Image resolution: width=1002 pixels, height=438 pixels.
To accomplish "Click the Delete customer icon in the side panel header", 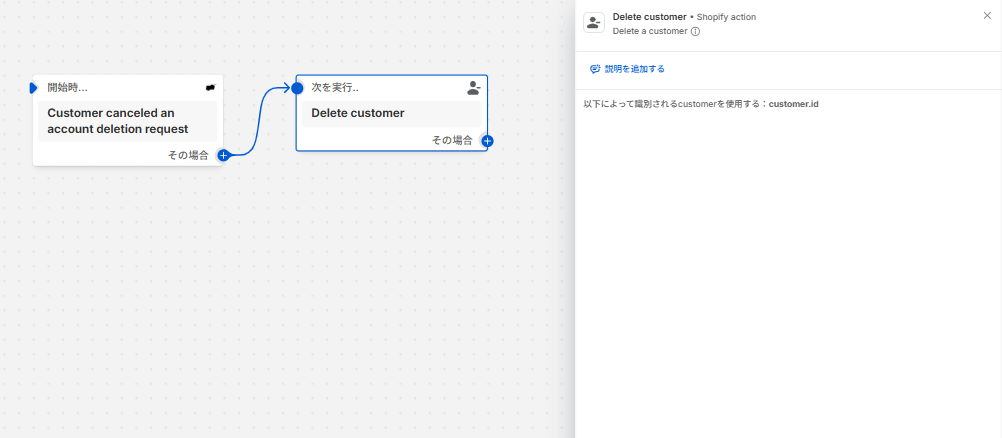I will tap(594, 23).
